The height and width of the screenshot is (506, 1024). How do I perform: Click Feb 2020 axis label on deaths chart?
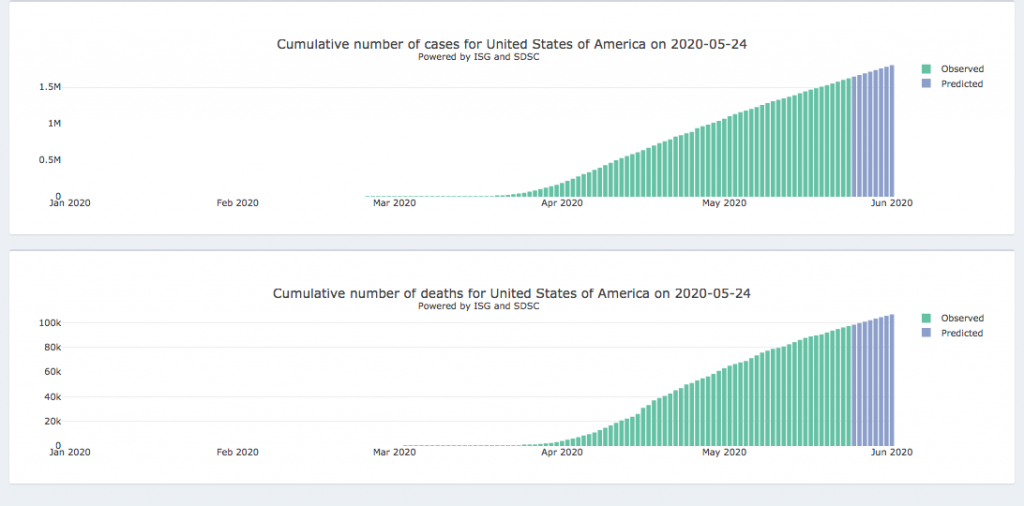pos(237,452)
